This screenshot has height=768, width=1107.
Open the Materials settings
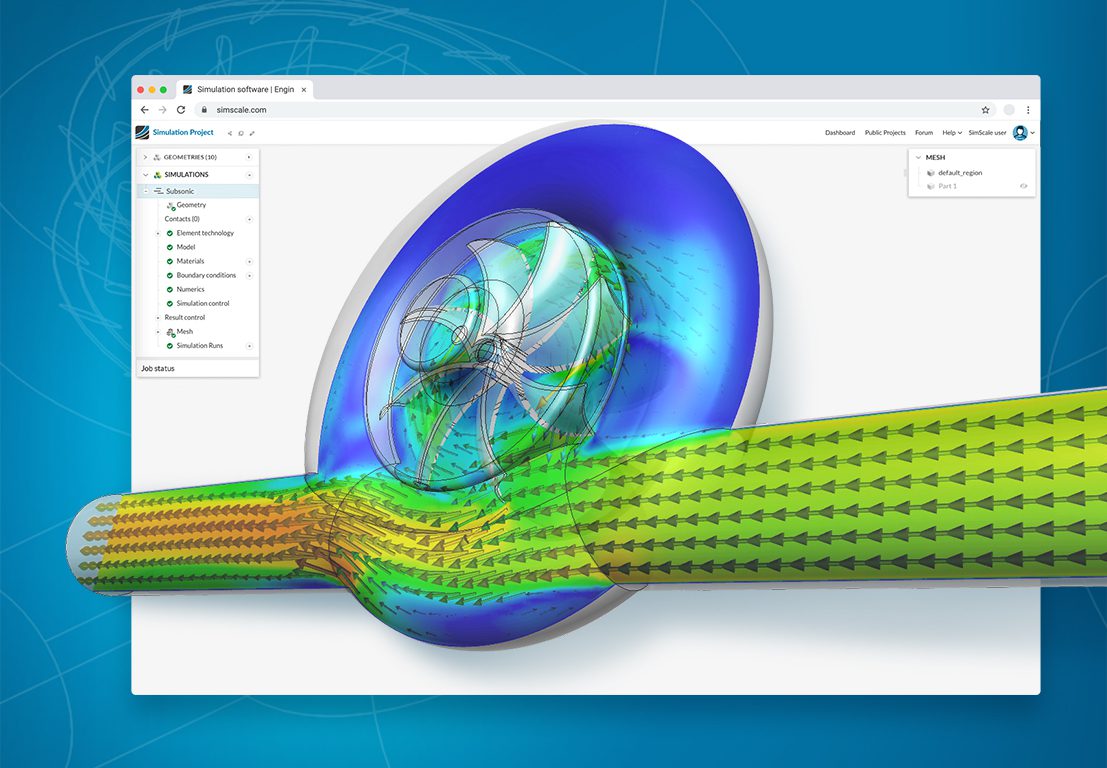pyautogui.click(x=191, y=261)
